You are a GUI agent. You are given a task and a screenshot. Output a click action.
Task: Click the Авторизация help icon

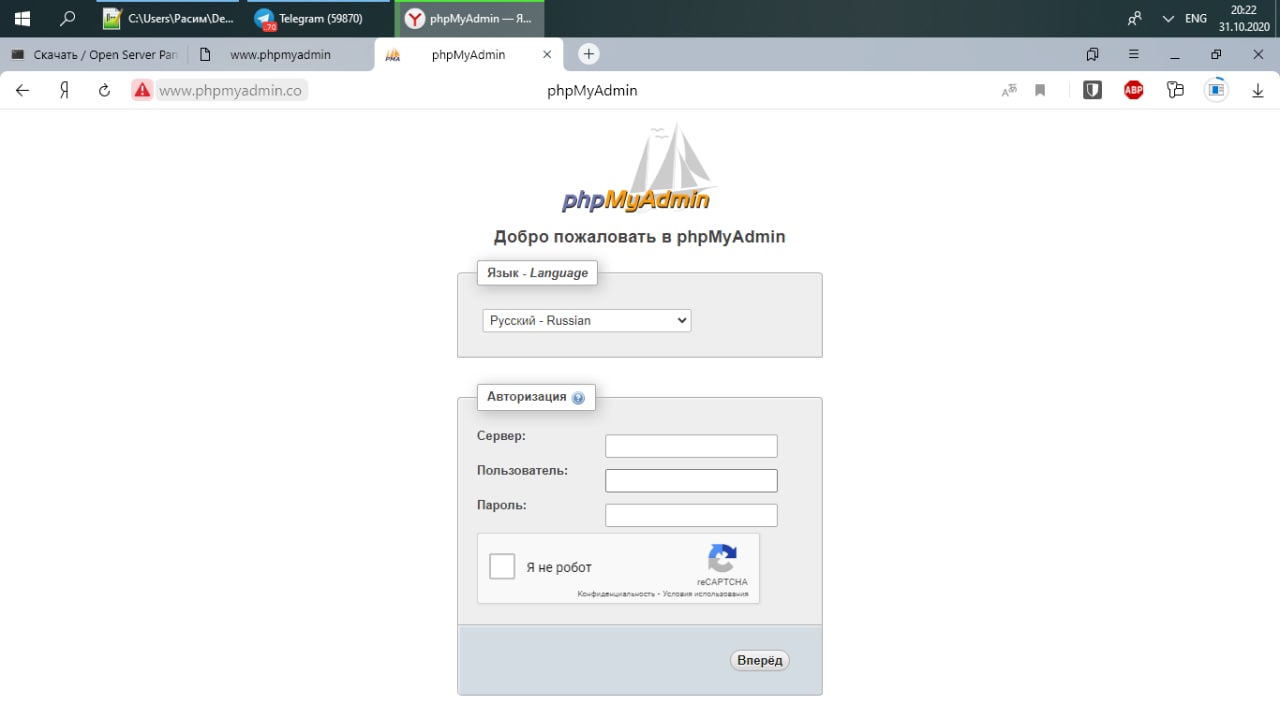point(578,398)
